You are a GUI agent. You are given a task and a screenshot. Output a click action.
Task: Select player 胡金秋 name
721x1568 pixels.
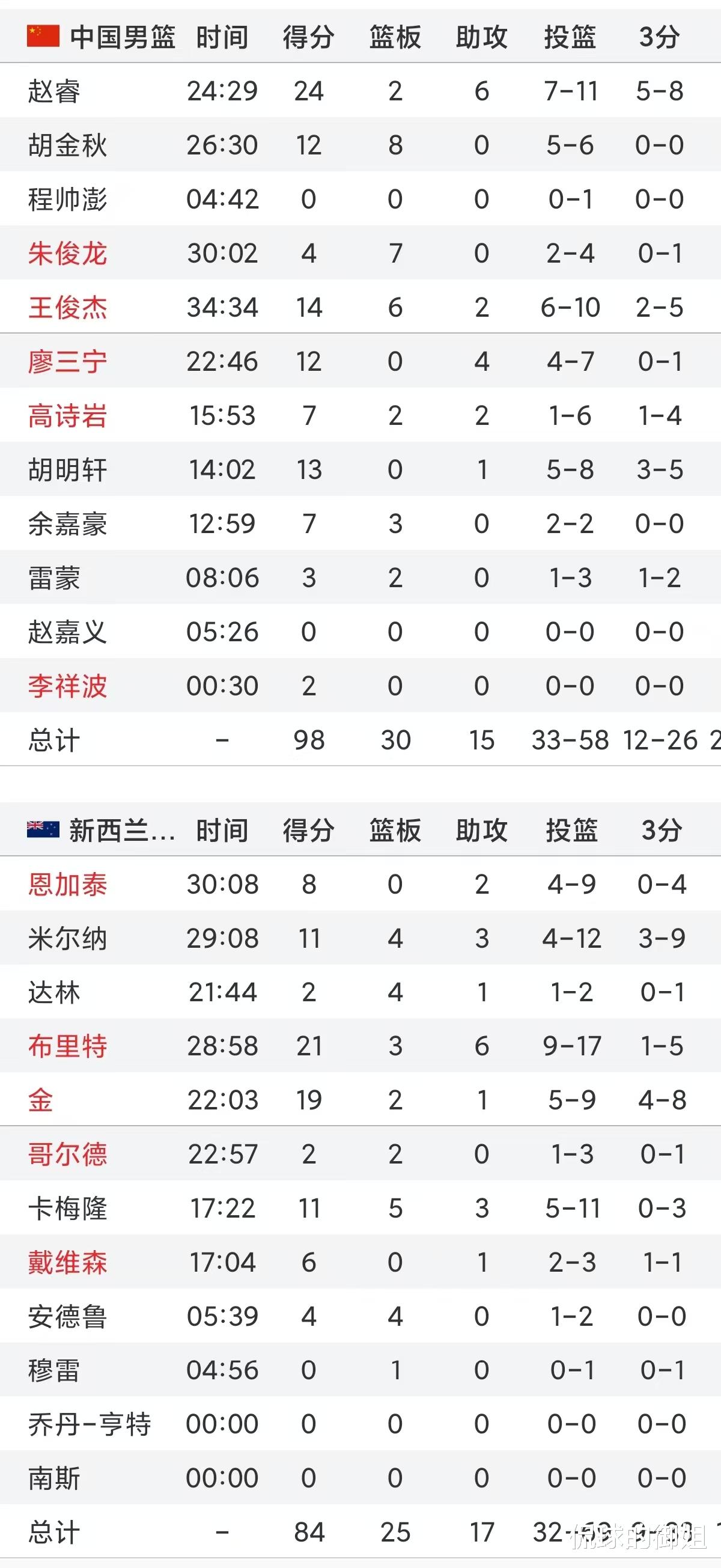[67, 145]
